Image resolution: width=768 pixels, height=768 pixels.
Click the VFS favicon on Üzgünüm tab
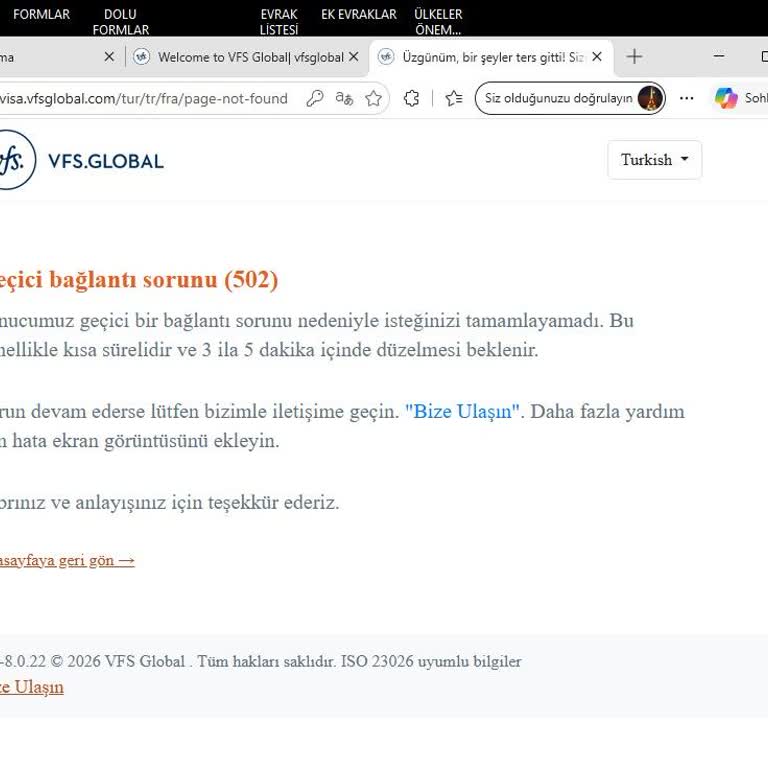pos(386,57)
